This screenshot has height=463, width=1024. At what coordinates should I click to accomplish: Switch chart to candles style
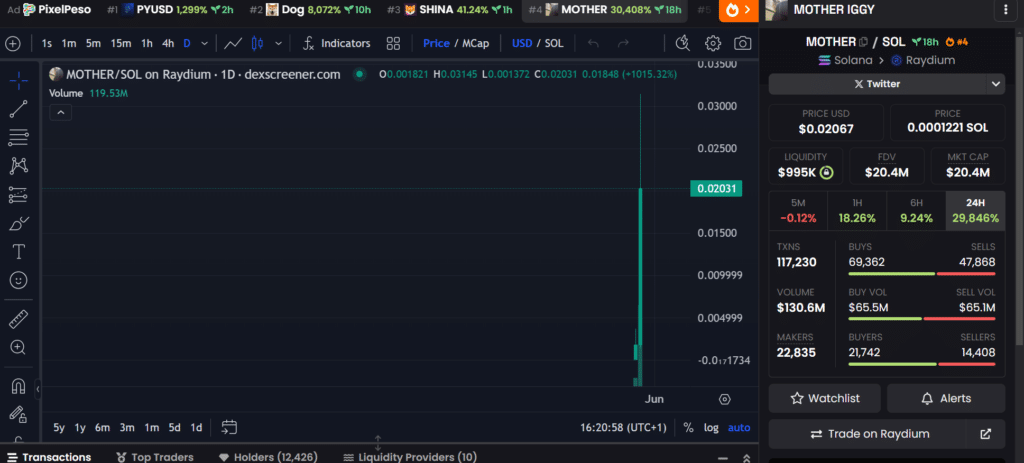click(258, 44)
